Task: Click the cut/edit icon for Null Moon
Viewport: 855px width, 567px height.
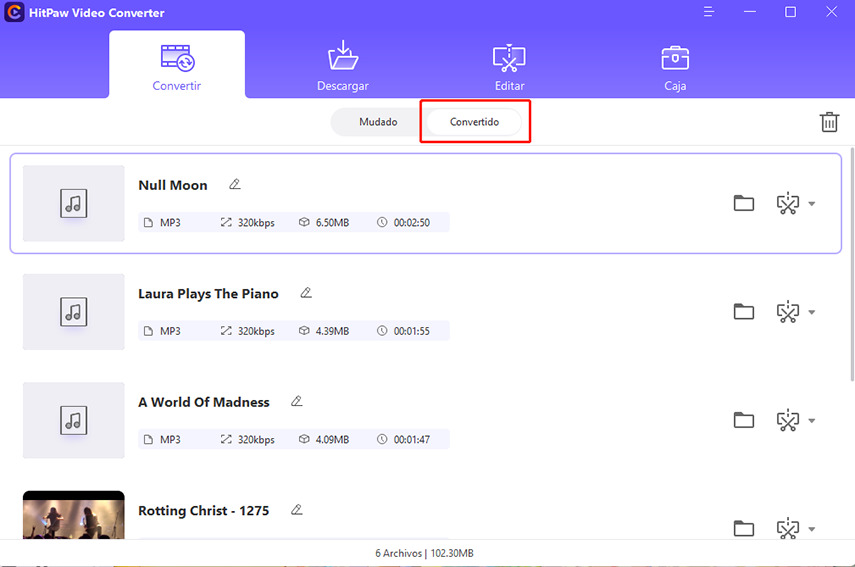Action: click(x=787, y=203)
